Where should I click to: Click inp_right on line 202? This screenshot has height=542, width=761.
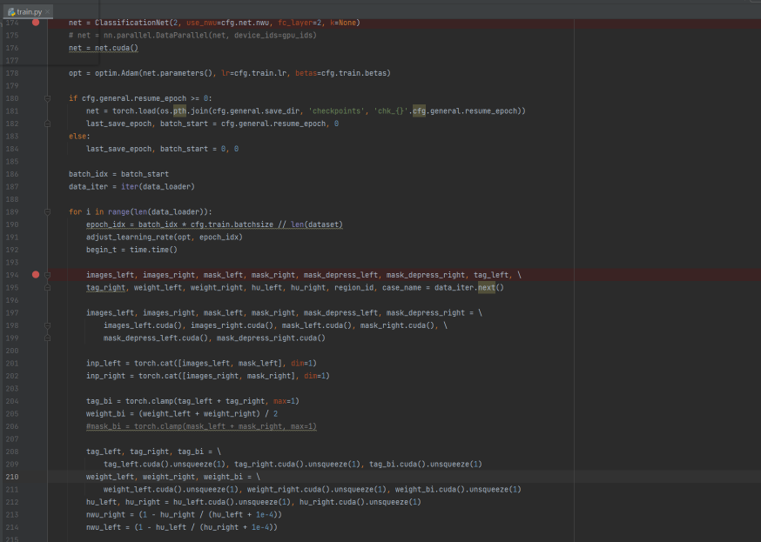(105, 376)
